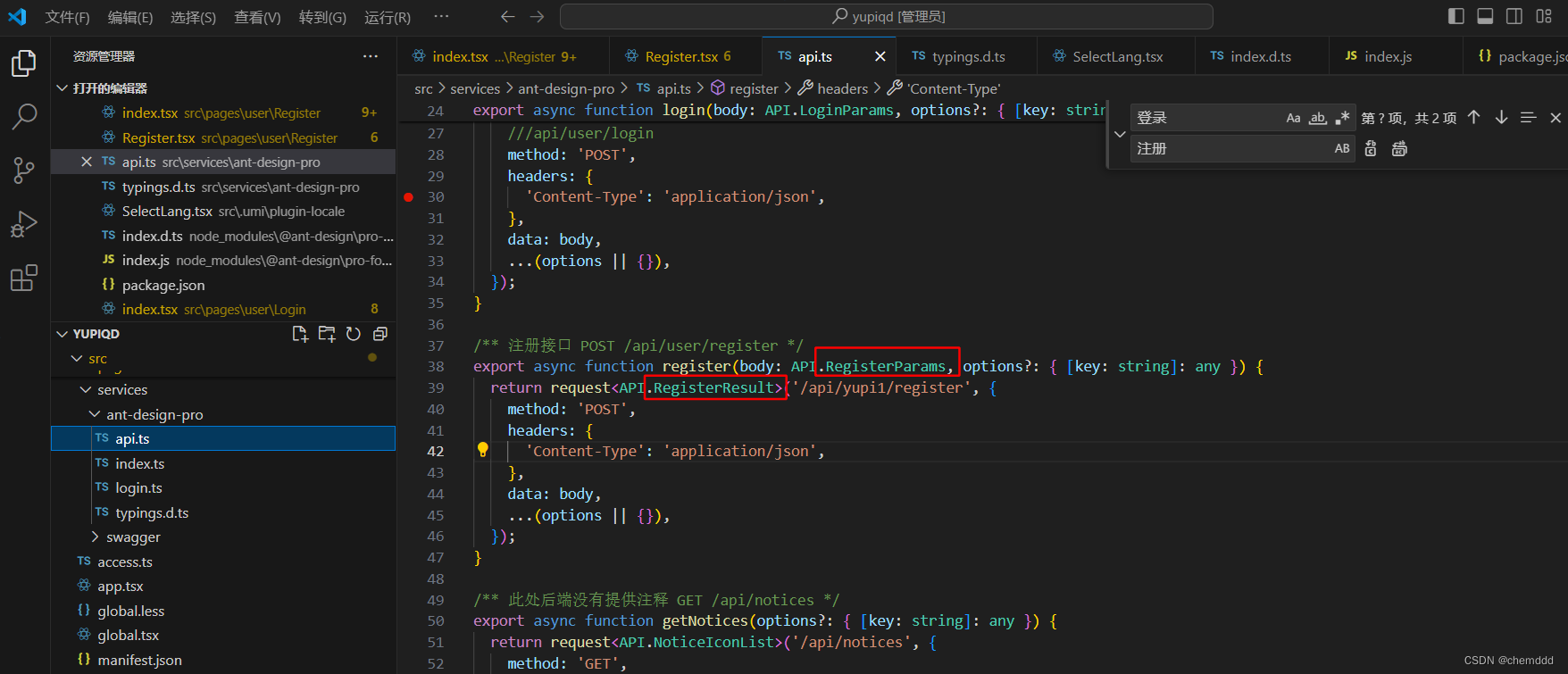Expand the swagger folder
The height and width of the screenshot is (674, 1568).
tap(95, 537)
